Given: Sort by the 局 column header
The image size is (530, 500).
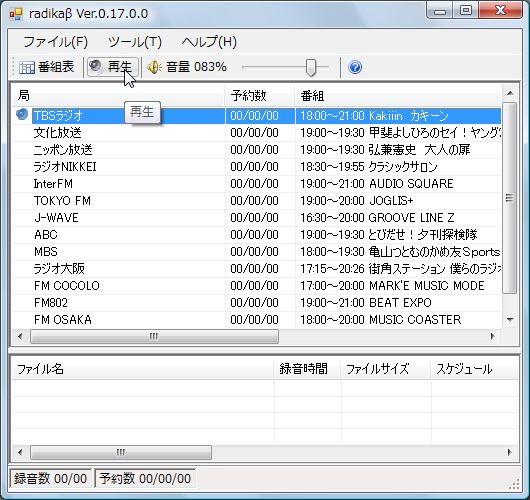Looking at the screenshot, I should (118, 96).
